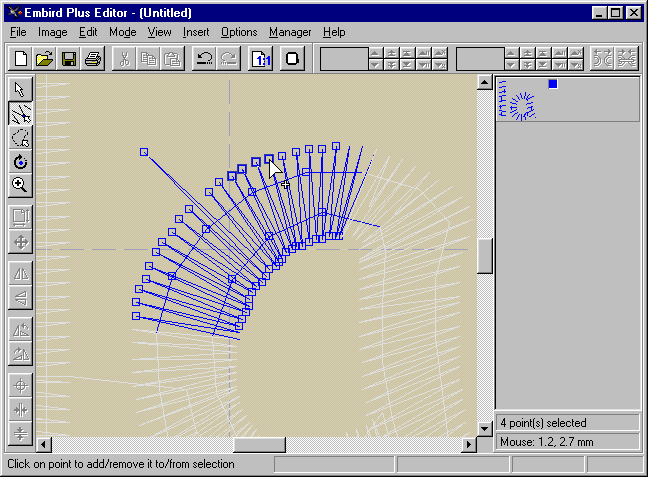The height and width of the screenshot is (477, 648).
Task: Click the hoop outline toolbar icon
Action: [292, 58]
